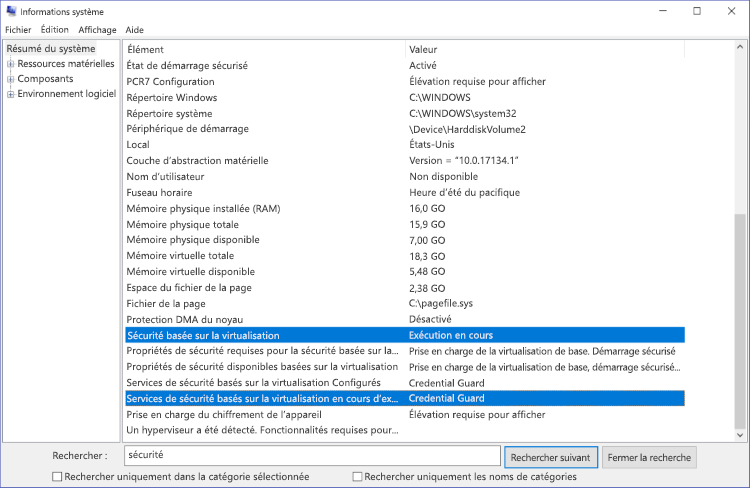The height and width of the screenshot is (488, 750).
Task: Click the Rechercher text field containing sécurité
Action: [x=312, y=455]
